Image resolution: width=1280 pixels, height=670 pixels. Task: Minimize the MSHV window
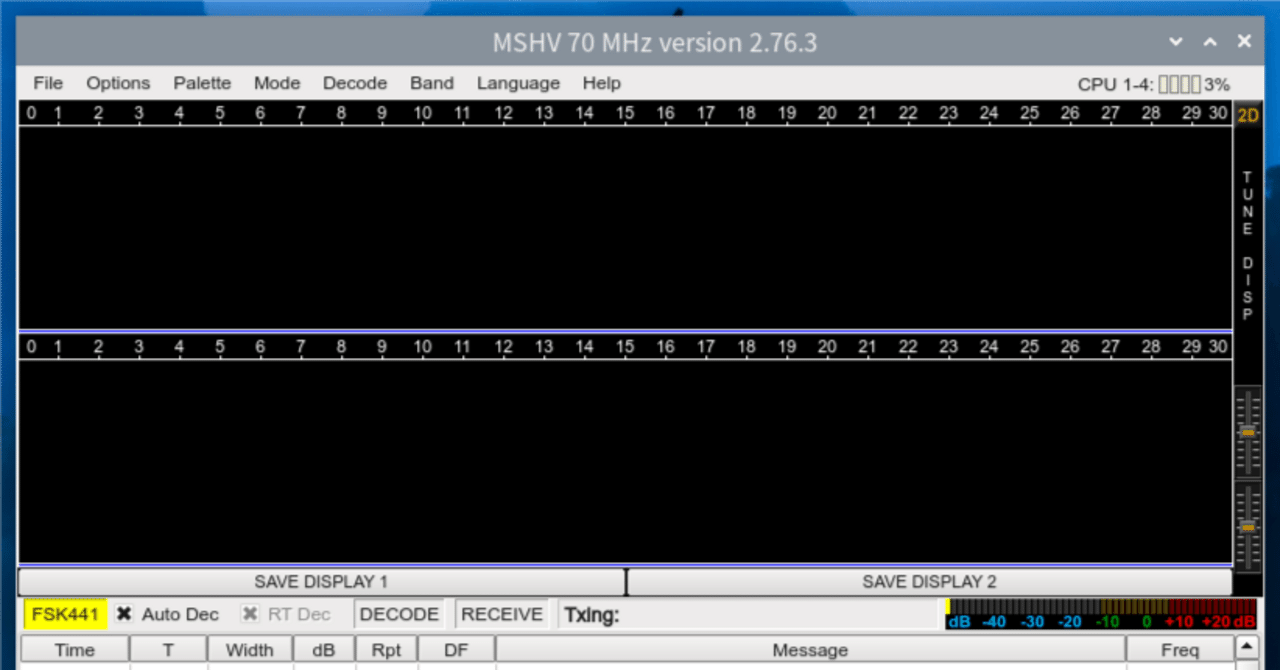(x=1177, y=42)
